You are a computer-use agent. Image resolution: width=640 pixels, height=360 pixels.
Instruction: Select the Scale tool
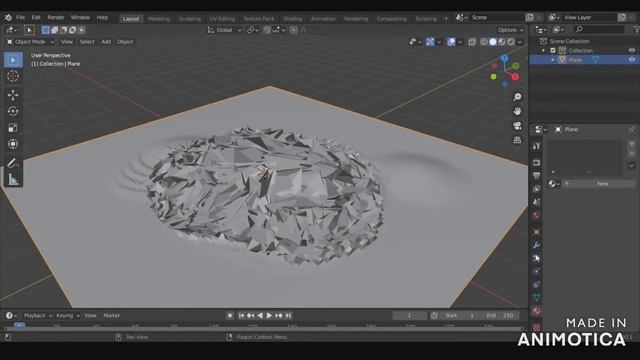[13, 127]
